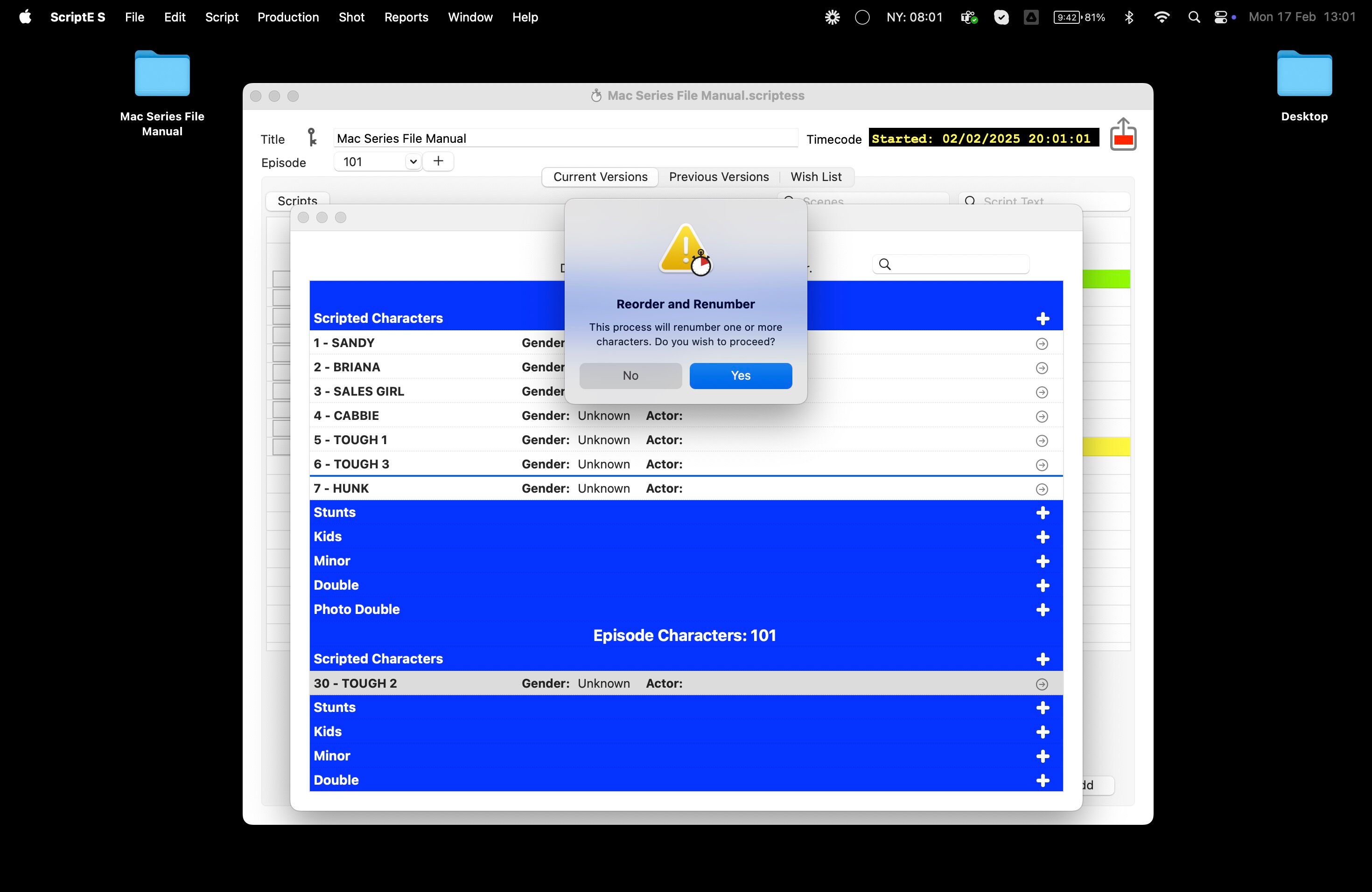Click the character search field
The image size is (1372, 892).
click(x=957, y=265)
